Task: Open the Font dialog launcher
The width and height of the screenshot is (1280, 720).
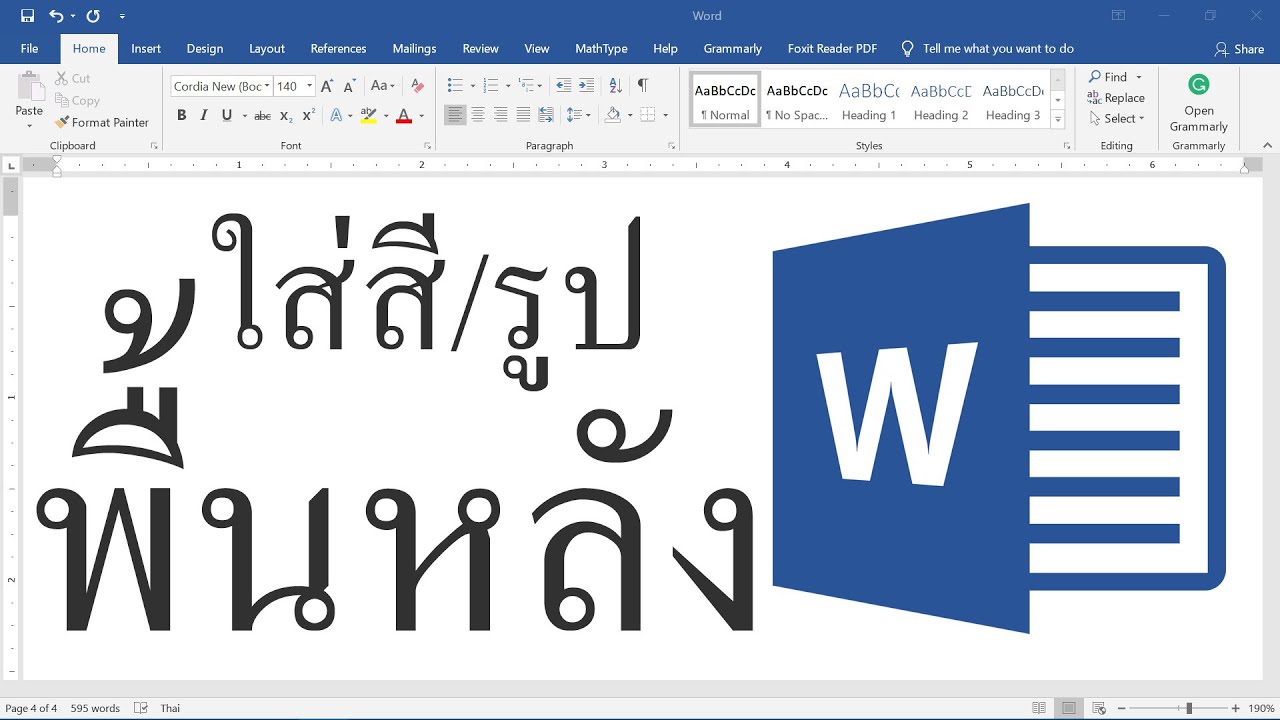Action: [x=427, y=146]
